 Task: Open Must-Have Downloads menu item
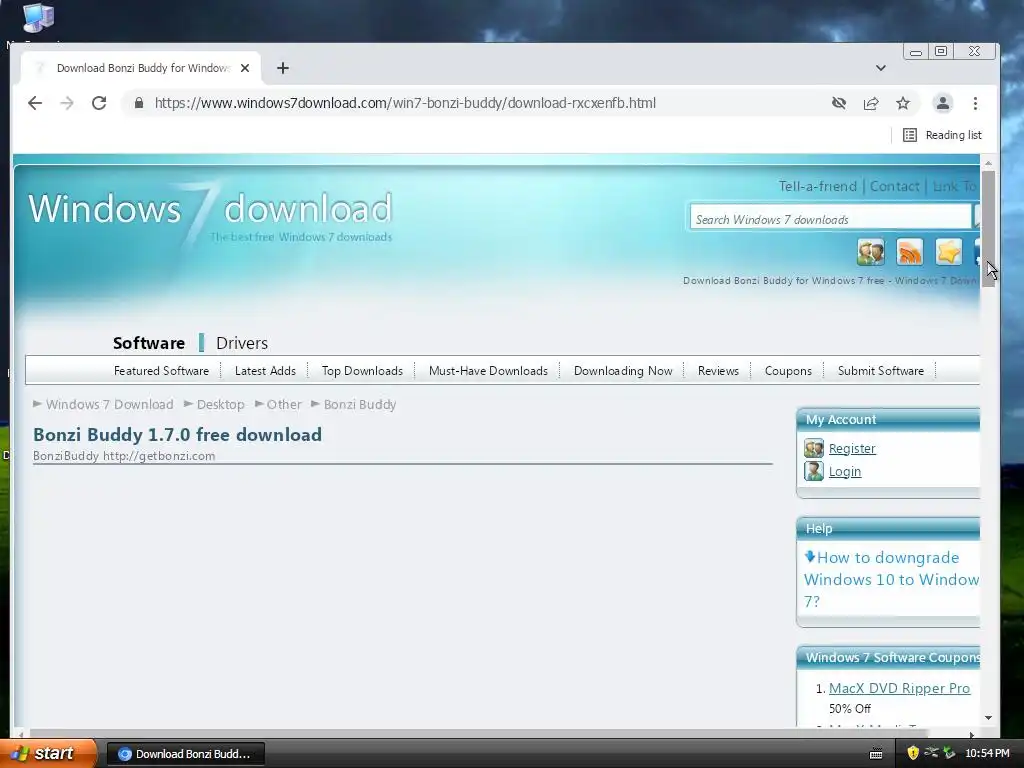coord(488,371)
